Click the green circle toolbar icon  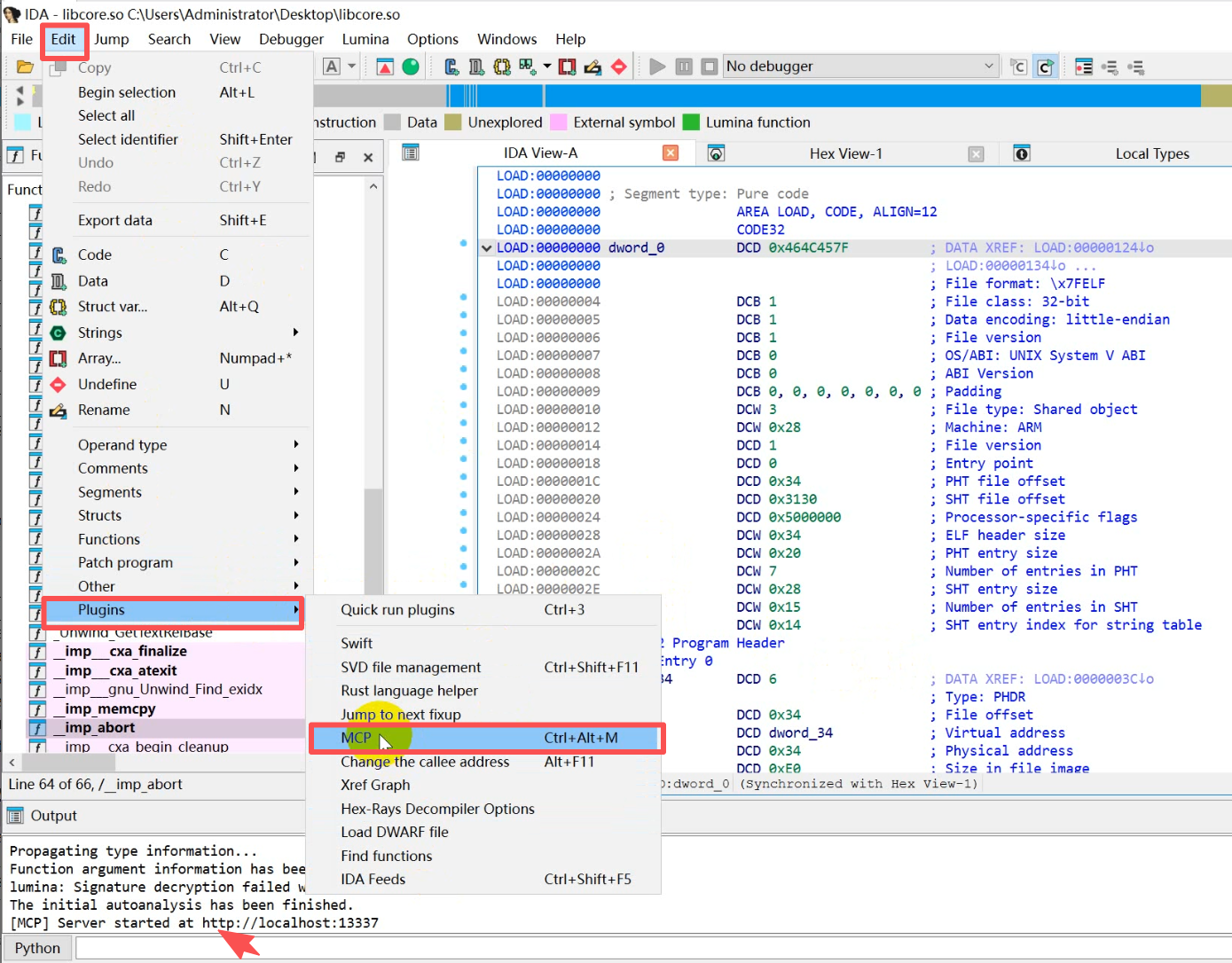click(410, 67)
